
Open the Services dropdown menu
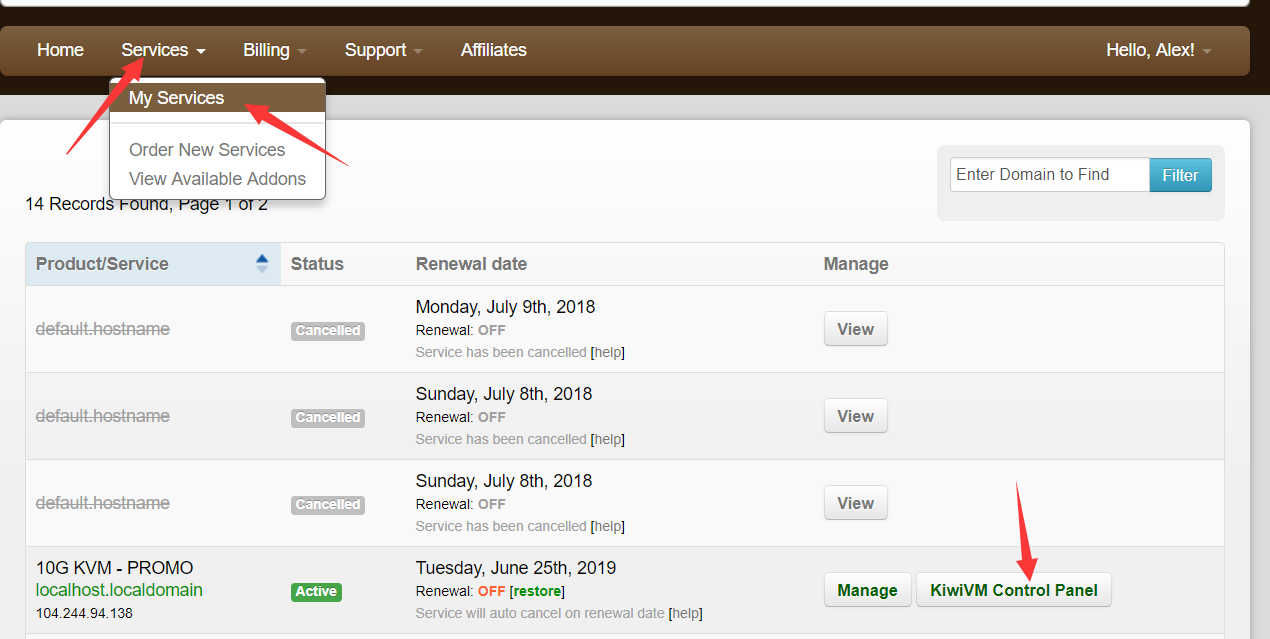pyautogui.click(x=163, y=50)
